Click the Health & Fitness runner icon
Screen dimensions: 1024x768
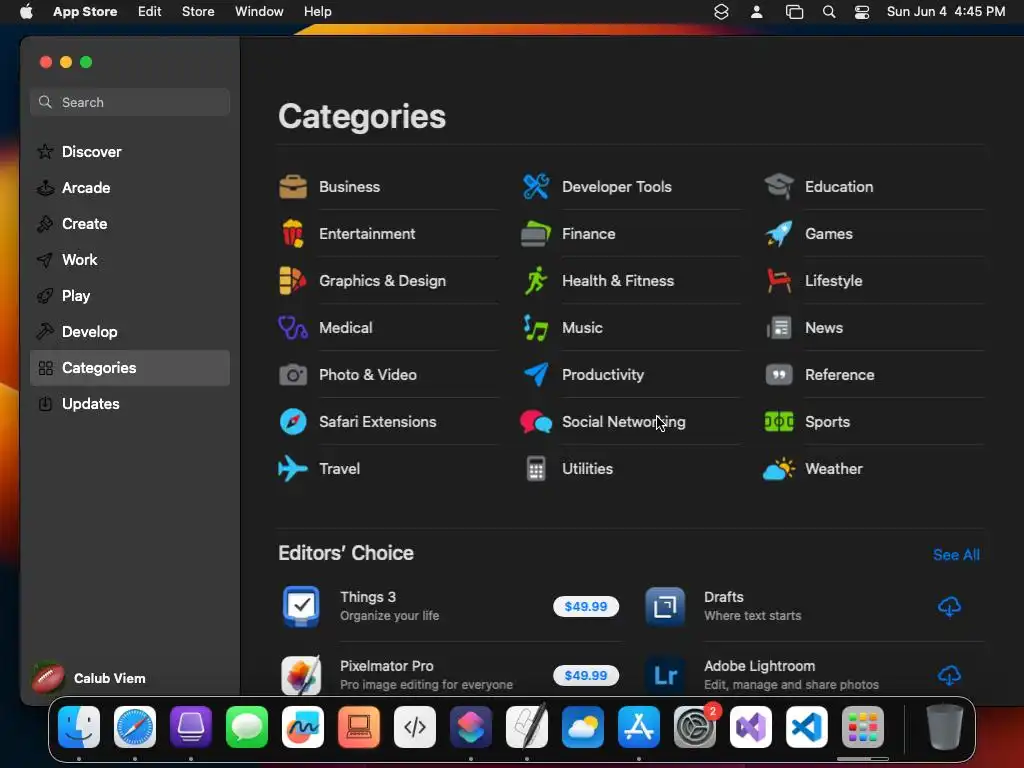click(x=536, y=281)
